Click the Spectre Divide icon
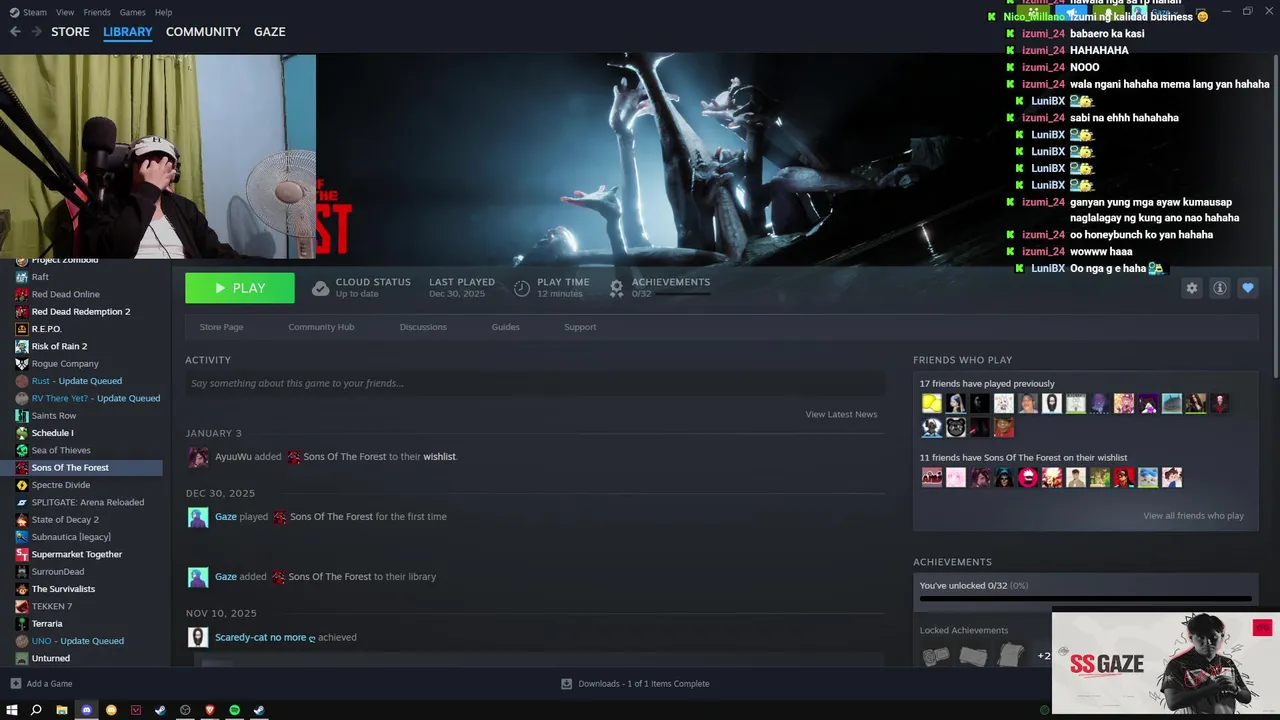The width and height of the screenshot is (1280, 720). (x=22, y=485)
